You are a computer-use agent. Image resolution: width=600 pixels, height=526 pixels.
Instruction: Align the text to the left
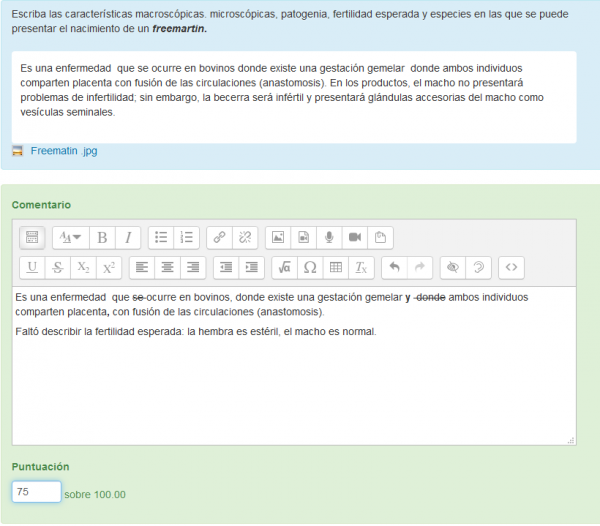pos(142,267)
